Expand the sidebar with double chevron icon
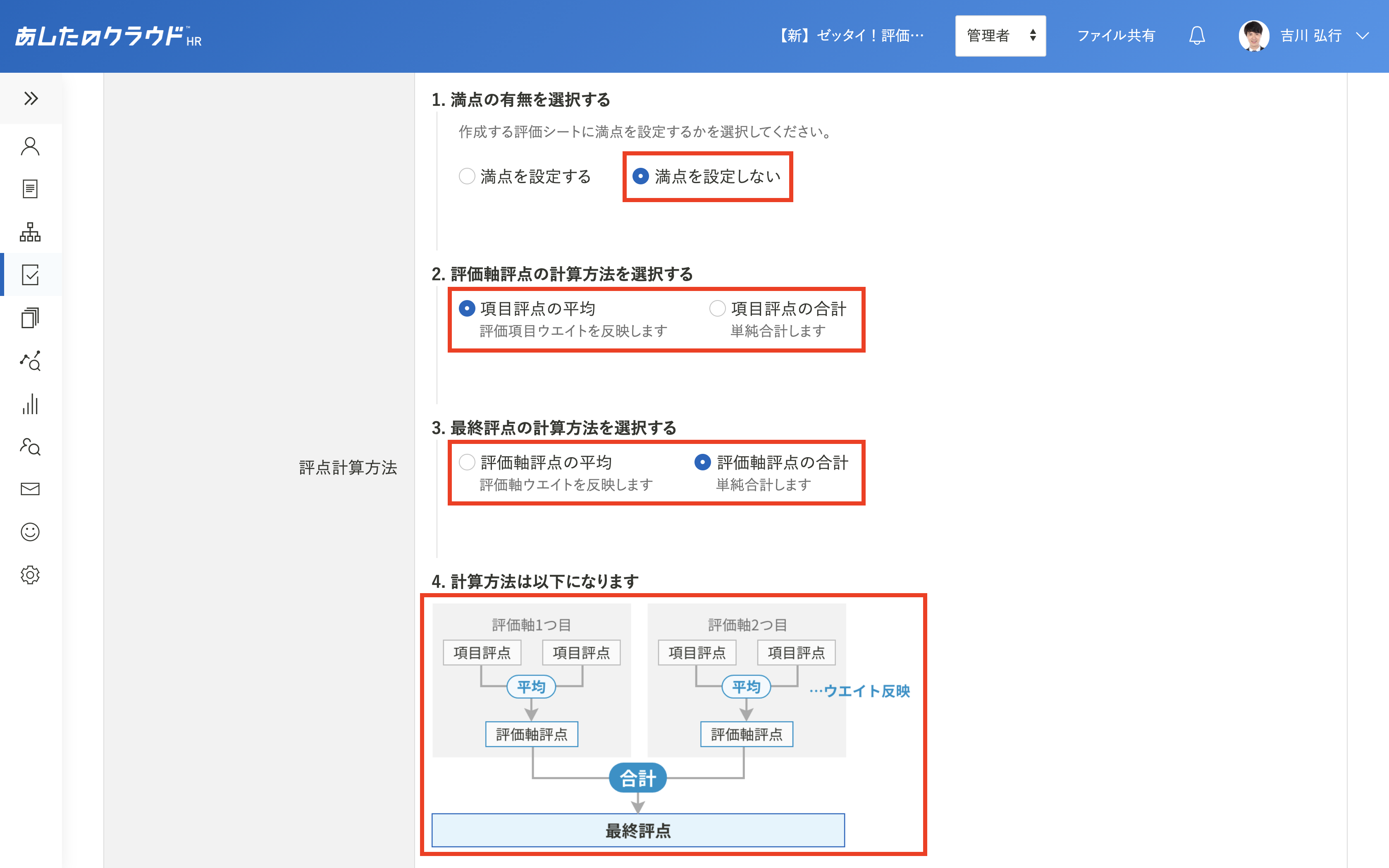 31,98
